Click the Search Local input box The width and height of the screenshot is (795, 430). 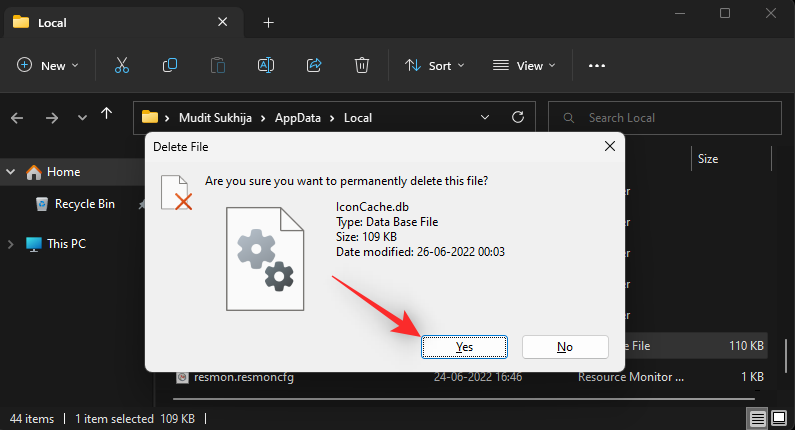665,118
